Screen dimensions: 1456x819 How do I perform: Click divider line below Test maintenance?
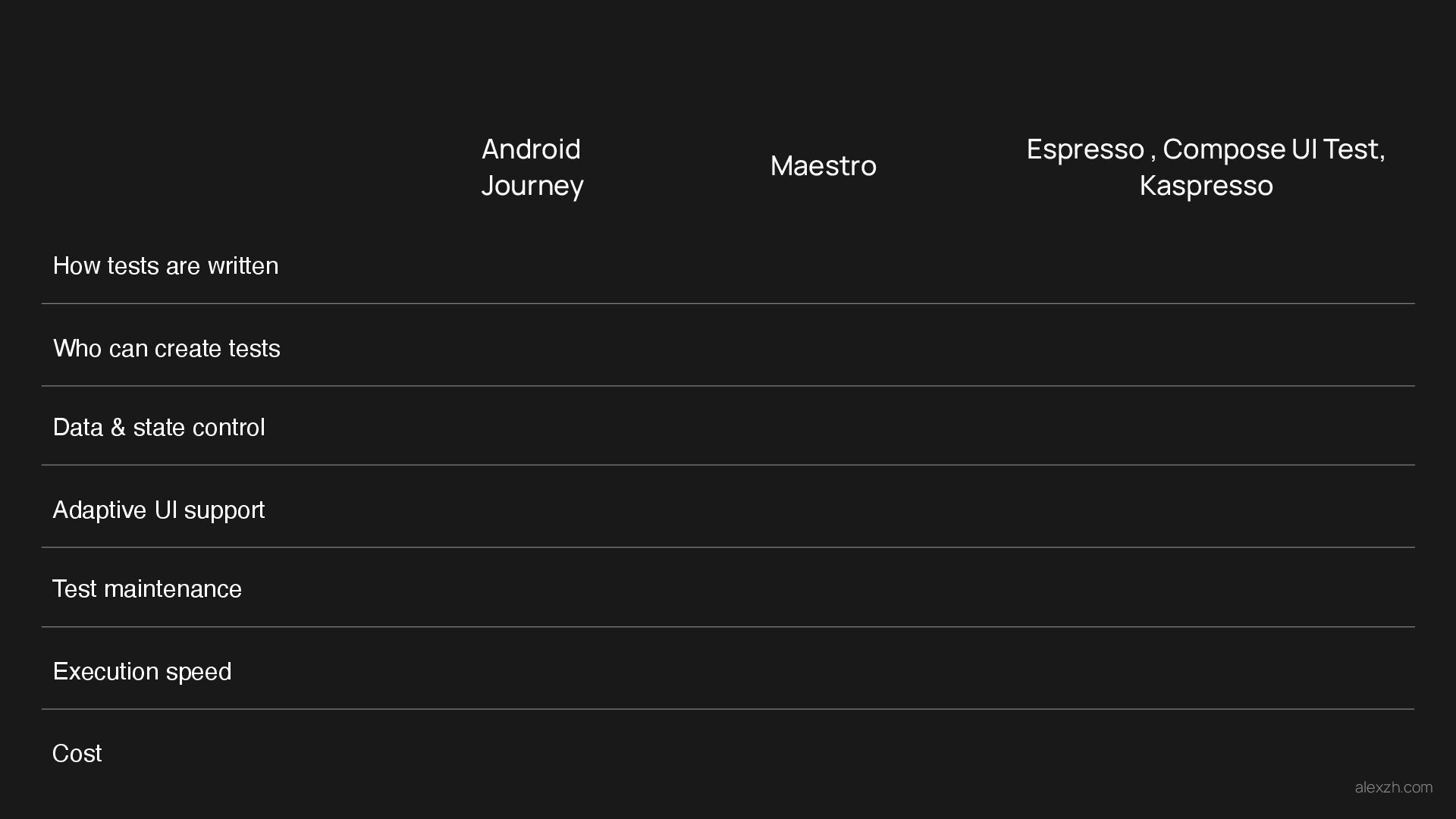coord(728,627)
